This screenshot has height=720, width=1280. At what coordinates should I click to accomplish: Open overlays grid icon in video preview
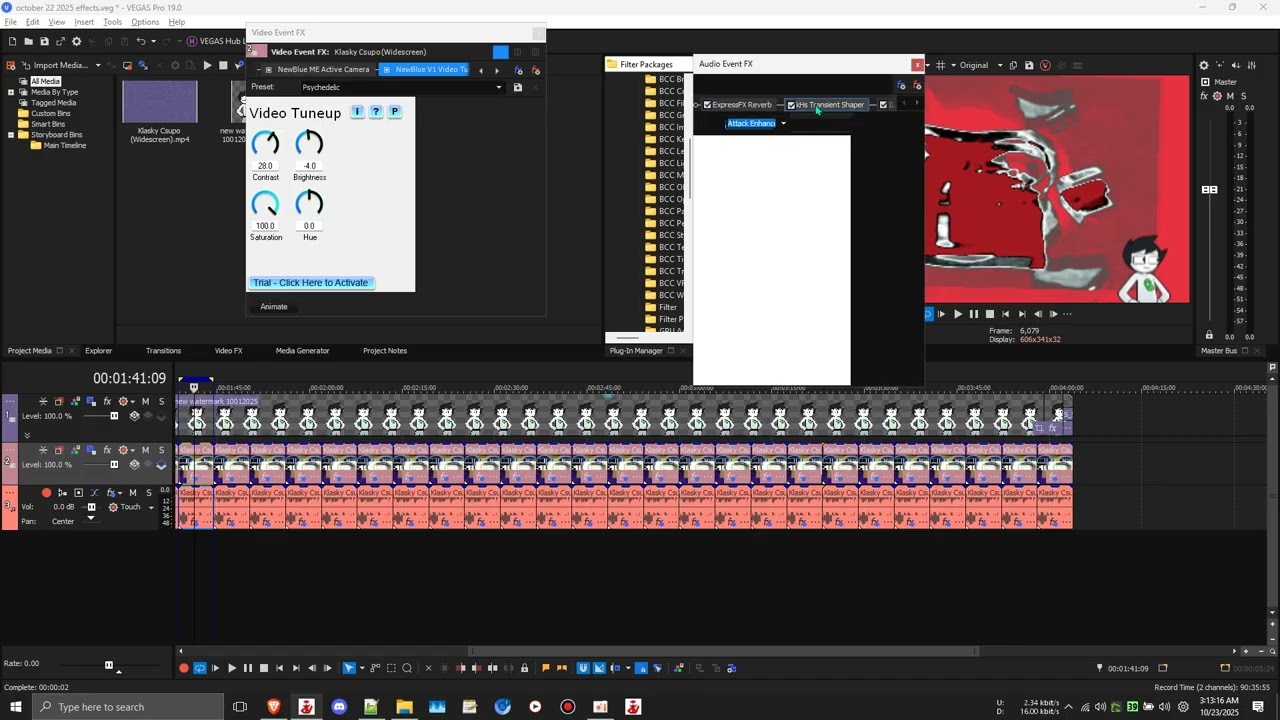point(941,65)
